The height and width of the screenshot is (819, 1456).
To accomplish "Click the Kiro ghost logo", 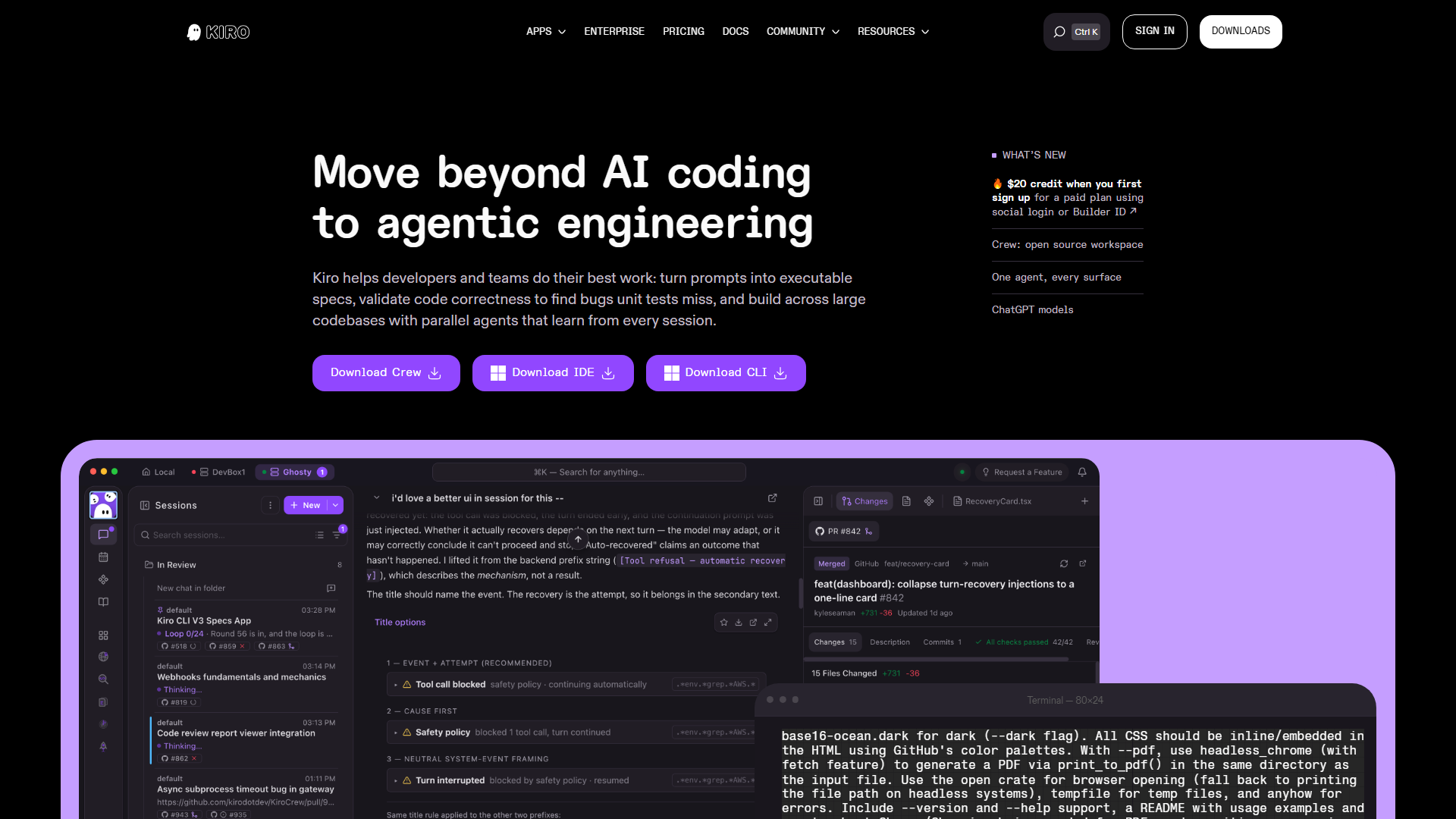I will tap(218, 32).
